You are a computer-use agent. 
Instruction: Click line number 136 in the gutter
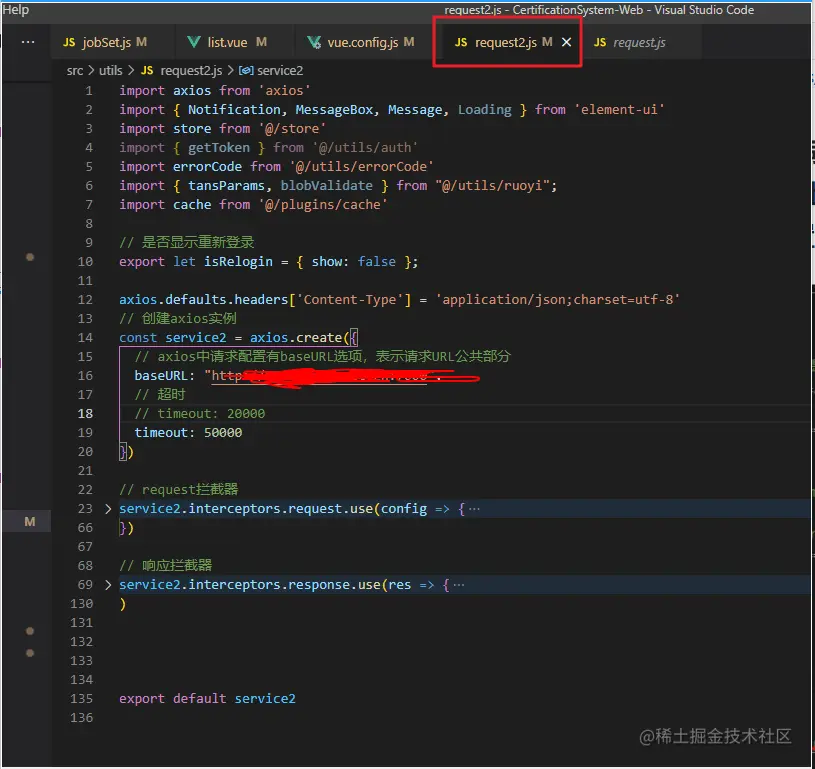point(82,718)
